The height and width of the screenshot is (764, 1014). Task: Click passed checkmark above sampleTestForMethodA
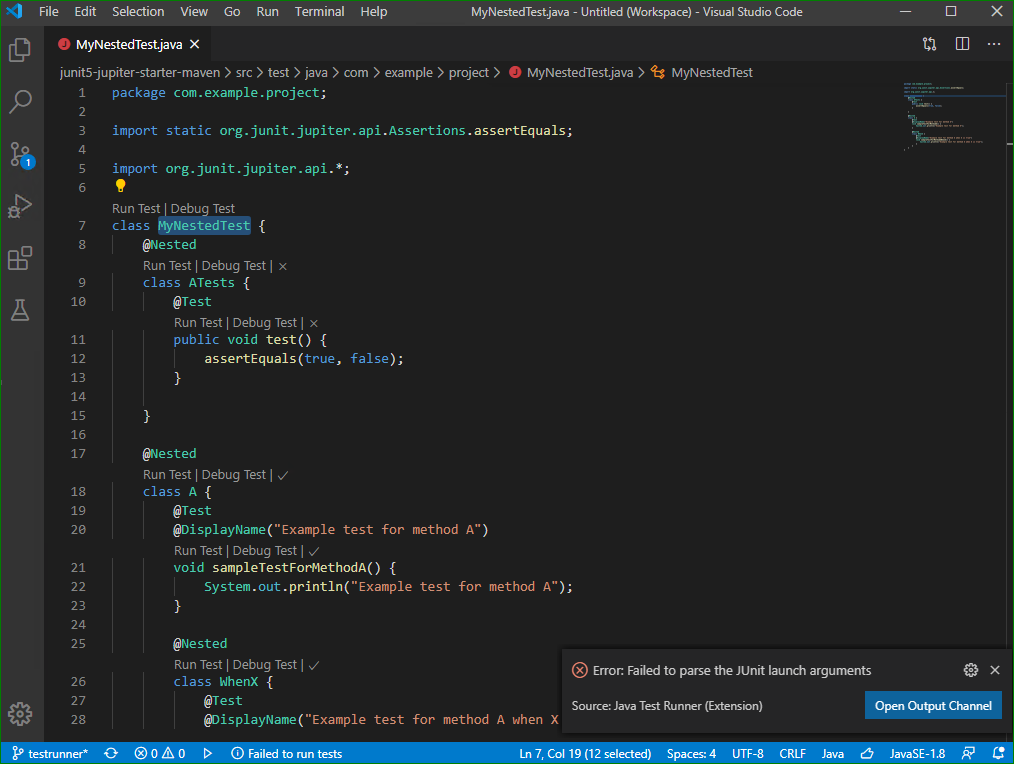pos(314,551)
